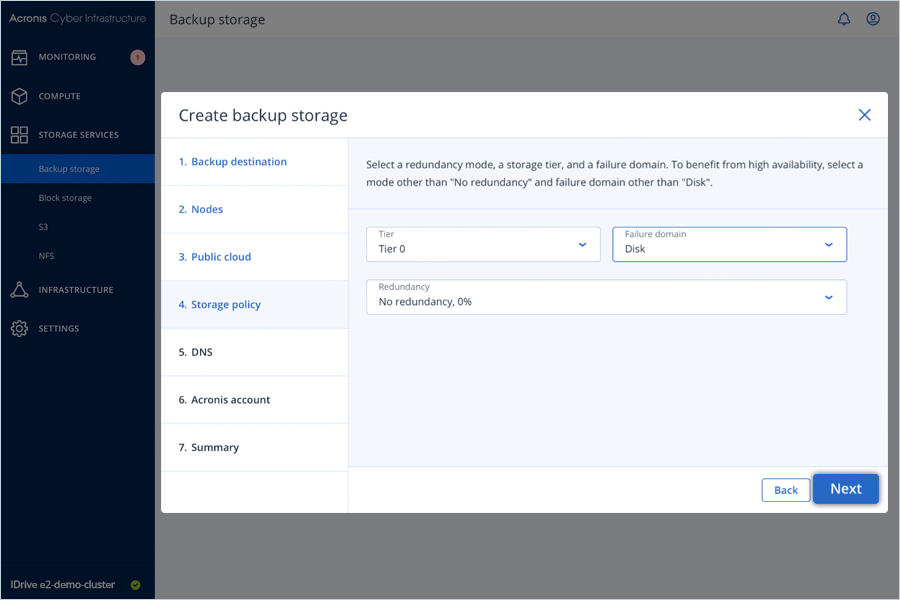This screenshot has width=900, height=600.
Task: Click the Infrastructure nodes icon
Action: pyautogui.click(x=19, y=290)
